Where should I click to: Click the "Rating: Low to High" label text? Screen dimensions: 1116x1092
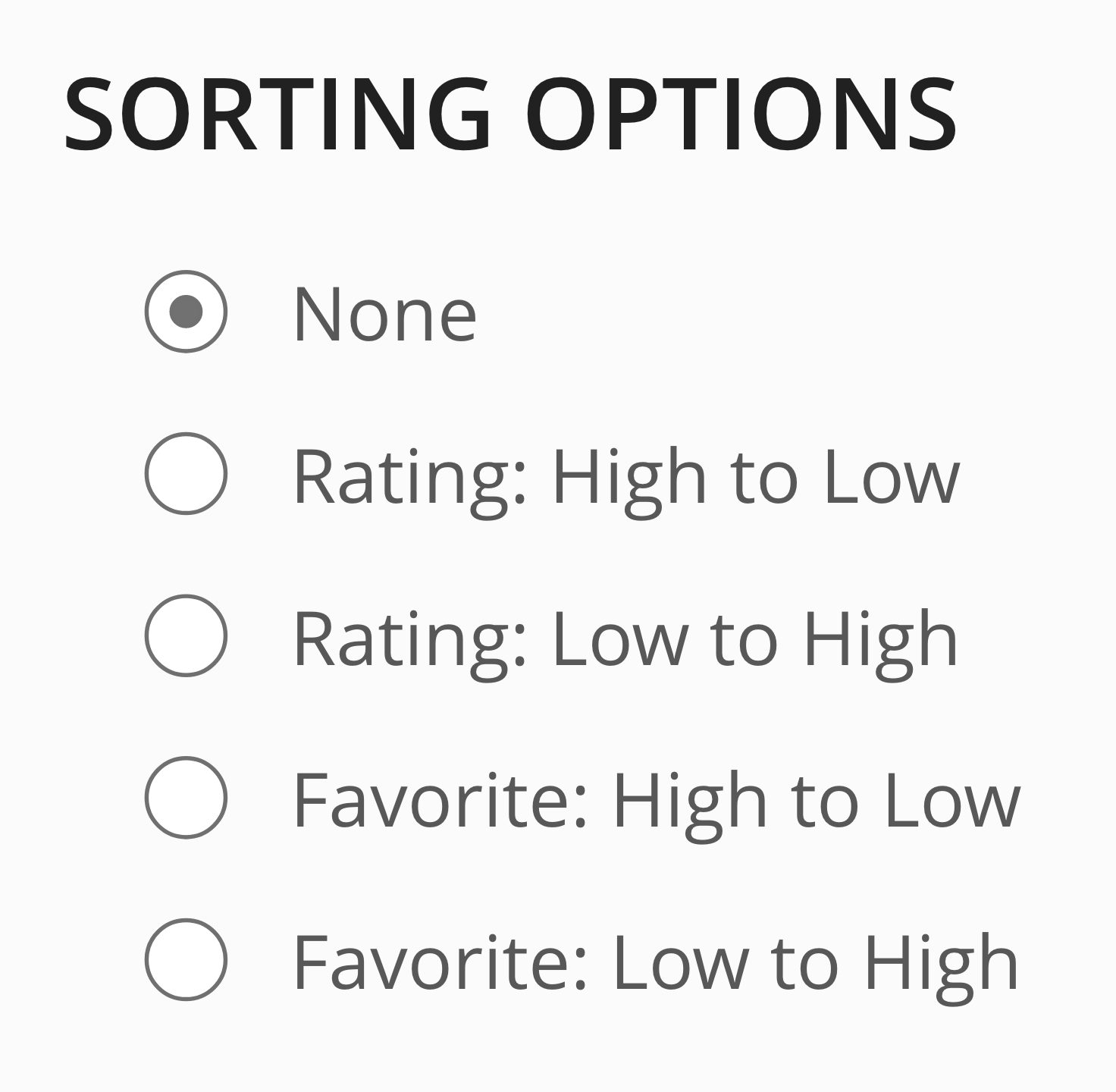(625, 639)
